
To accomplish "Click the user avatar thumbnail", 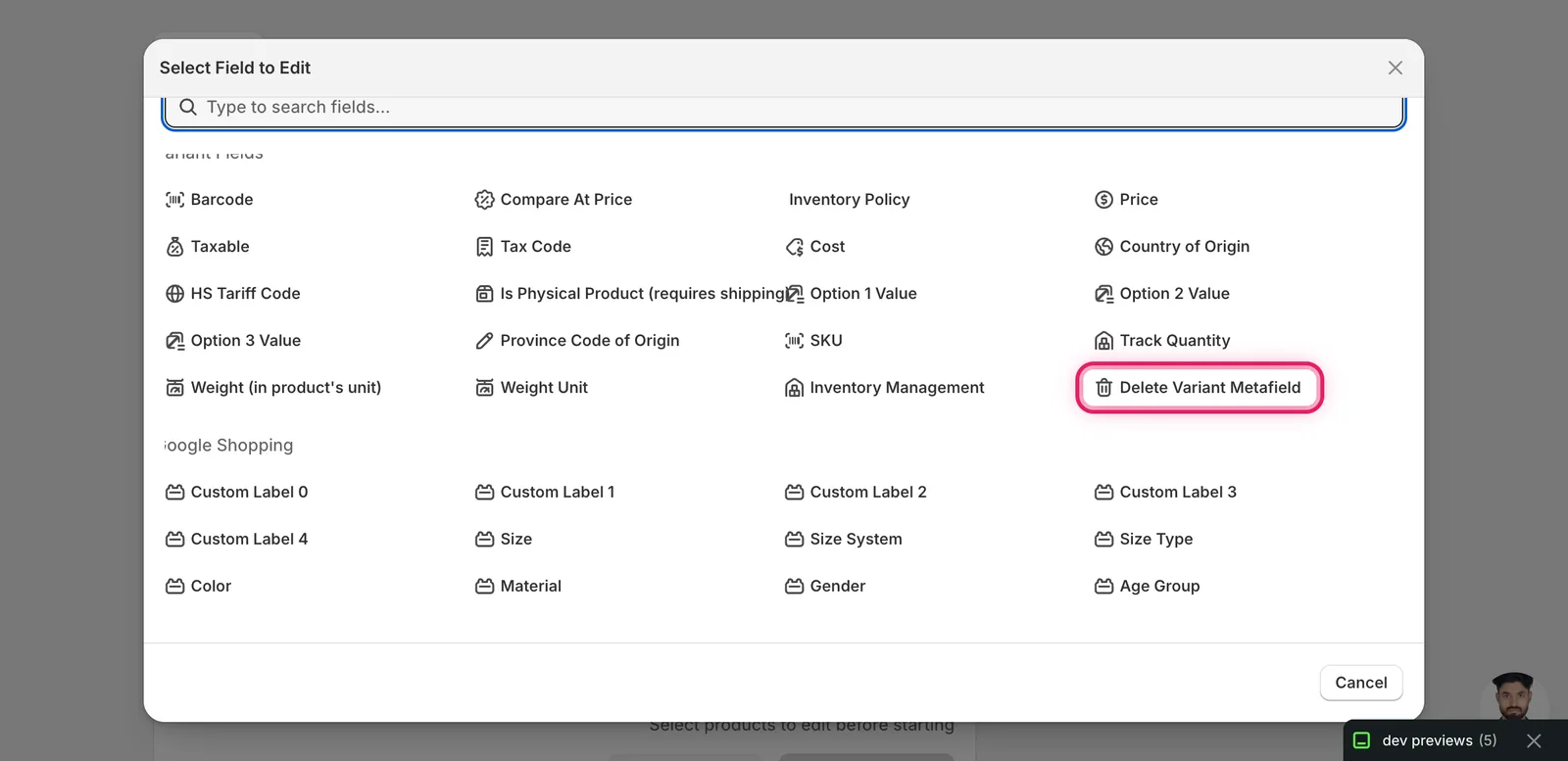I will tap(1514, 696).
